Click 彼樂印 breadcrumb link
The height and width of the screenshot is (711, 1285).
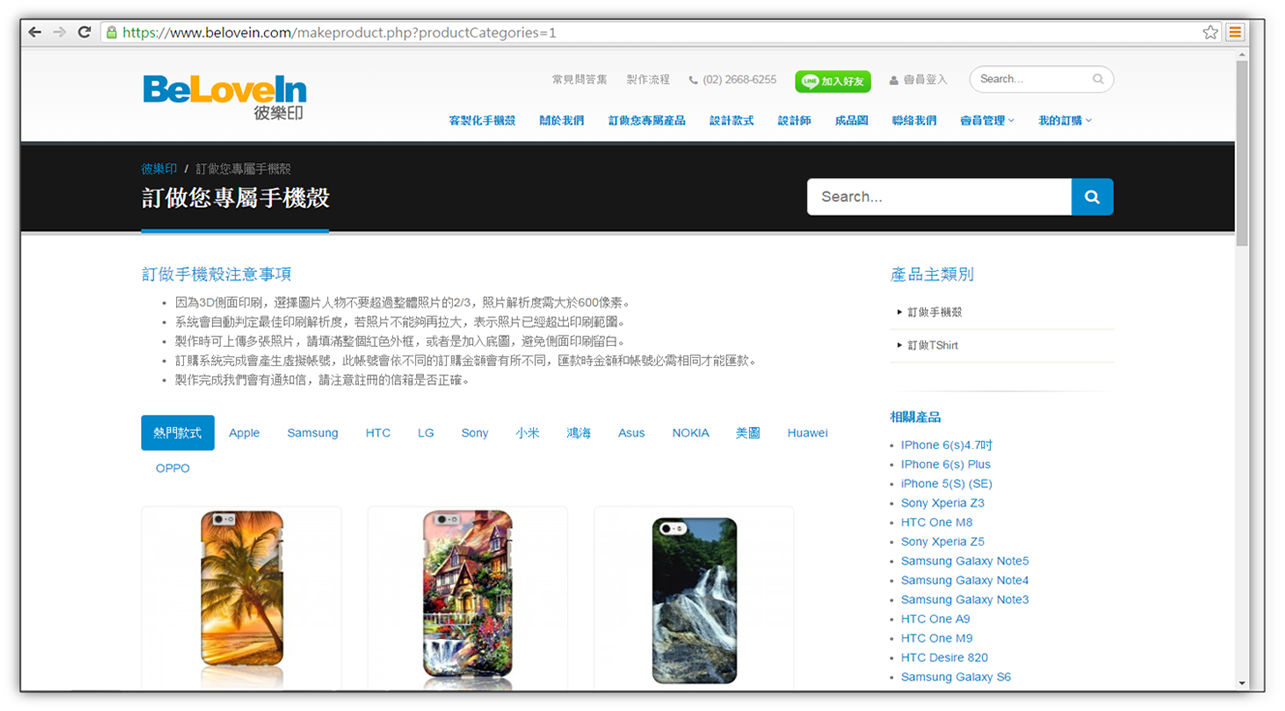click(159, 169)
